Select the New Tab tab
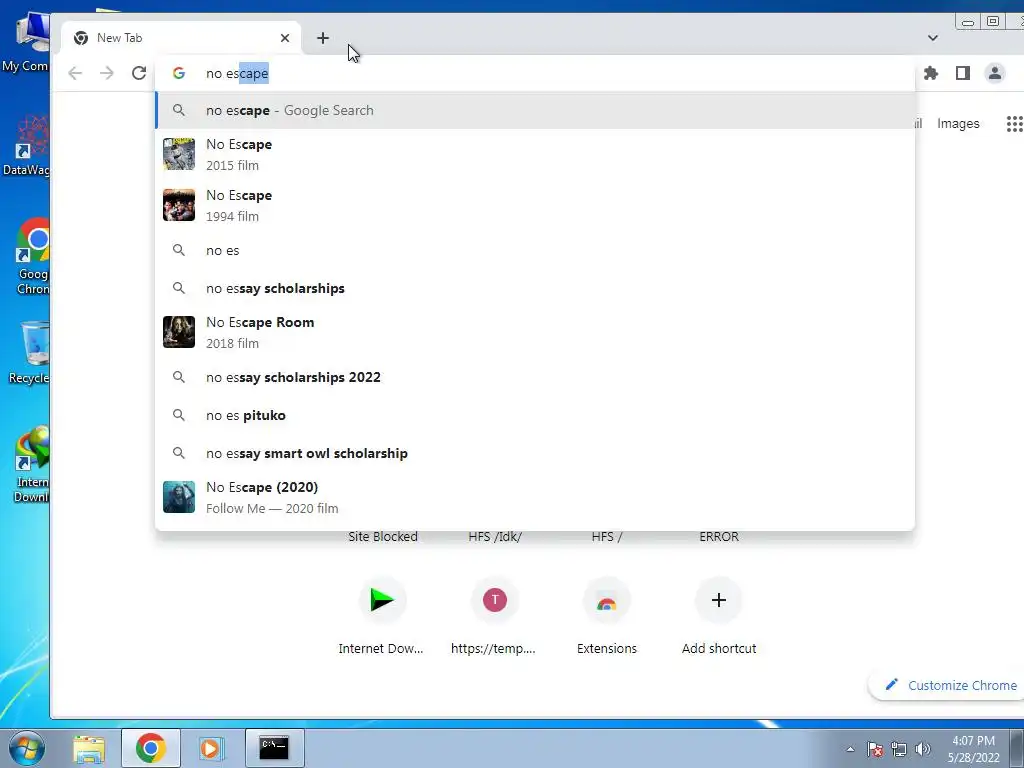This screenshot has height=768, width=1024. tap(181, 38)
